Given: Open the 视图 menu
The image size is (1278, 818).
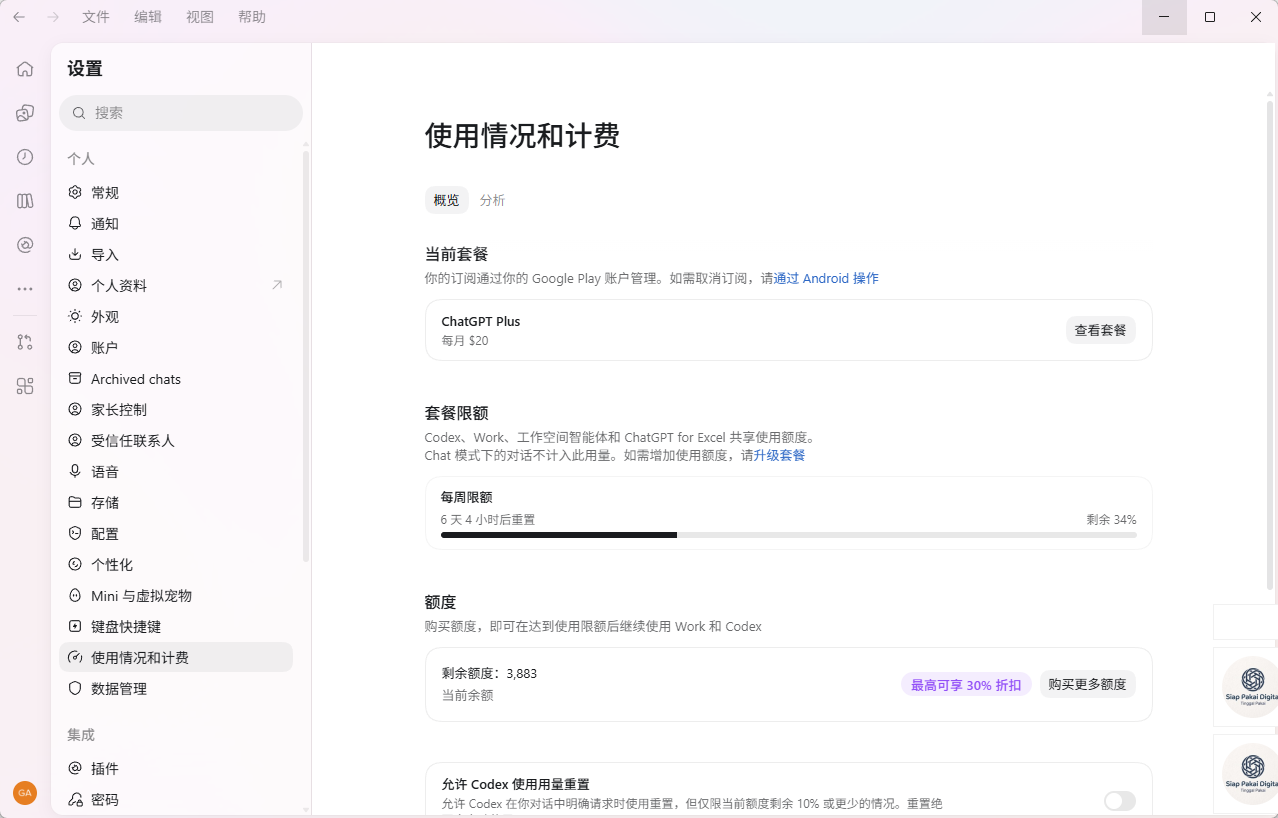Looking at the screenshot, I should 200,17.
